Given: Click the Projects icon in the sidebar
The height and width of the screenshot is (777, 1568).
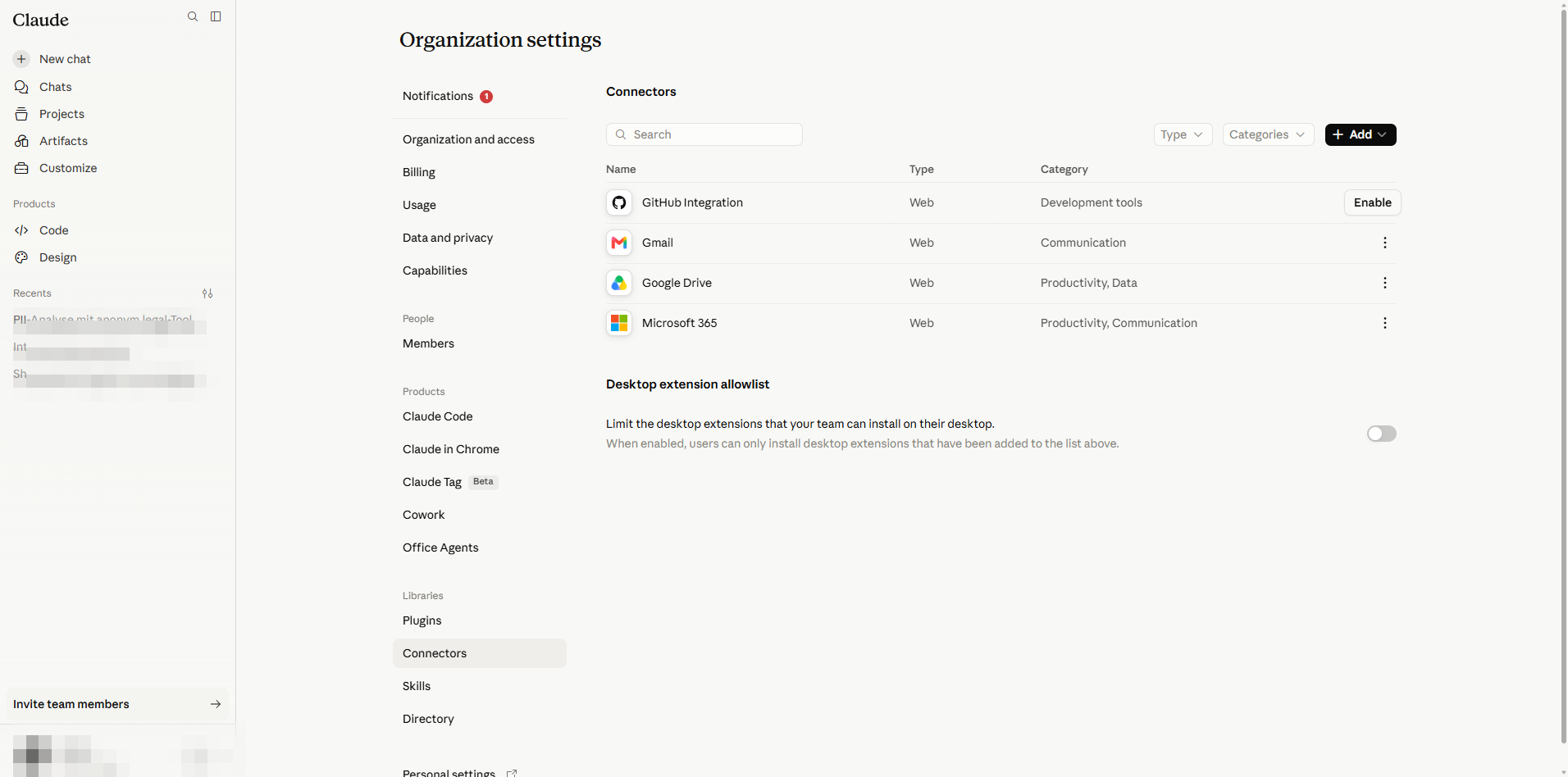Looking at the screenshot, I should pyautogui.click(x=21, y=114).
